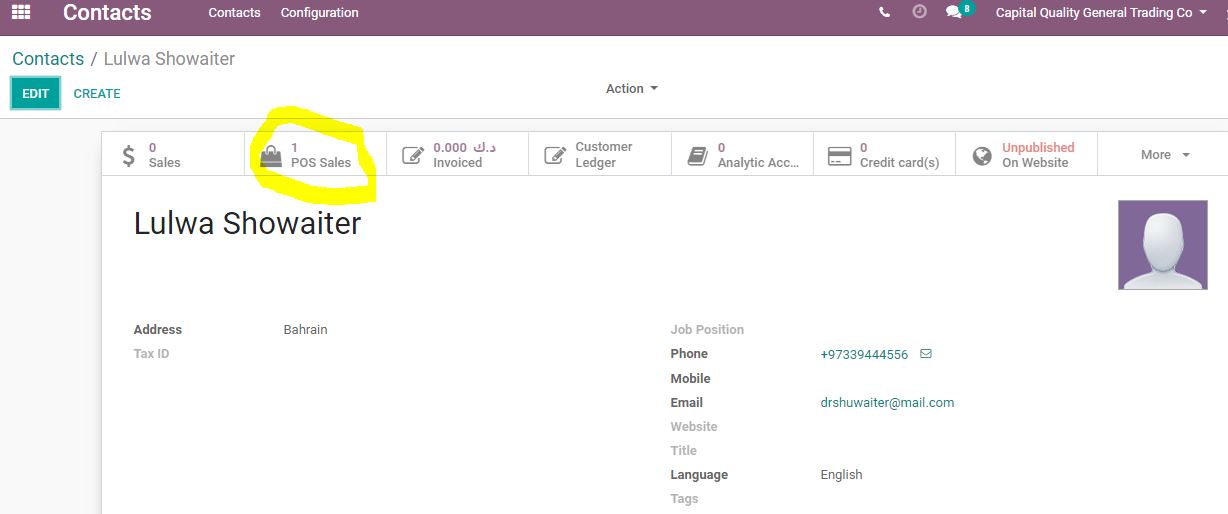Expand the Action dropdown
The height and width of the screenshot is (514, 1228).
click(x=632, y=89)
